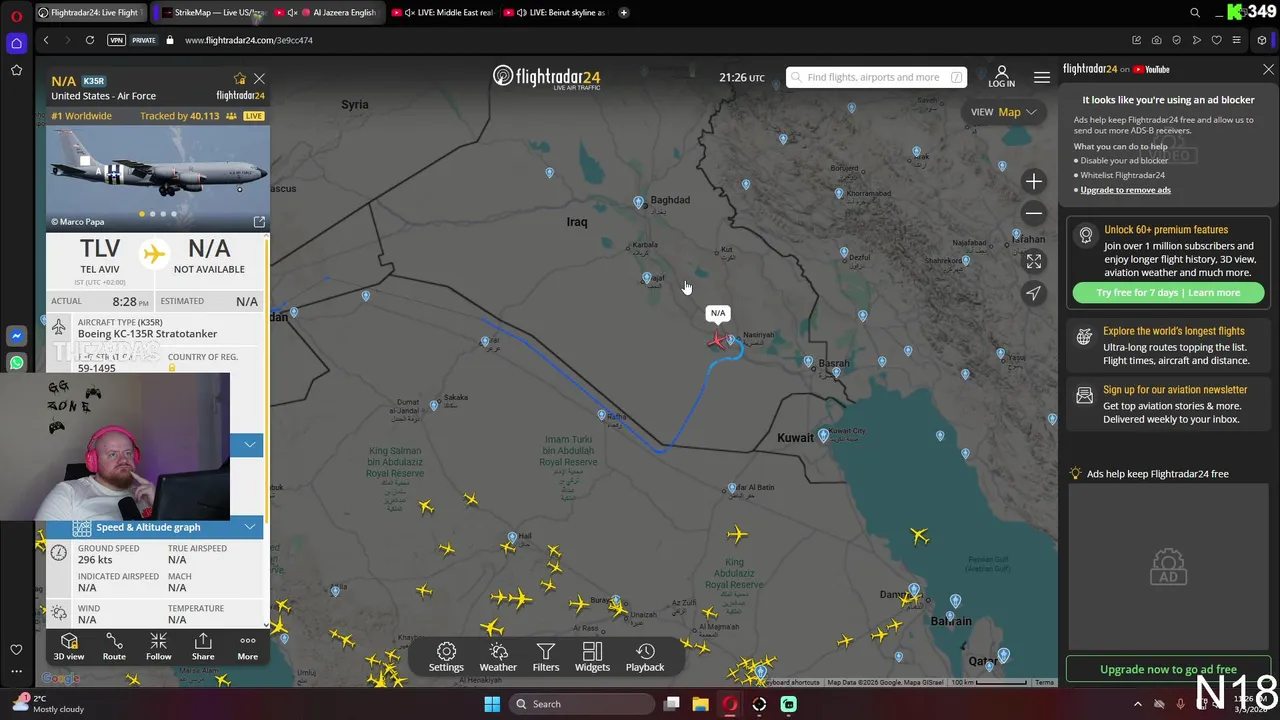Switch to LIVE: Beirut skyline tab
The width and height of the screenshot is (1280, 720).
tap(553, 13)
